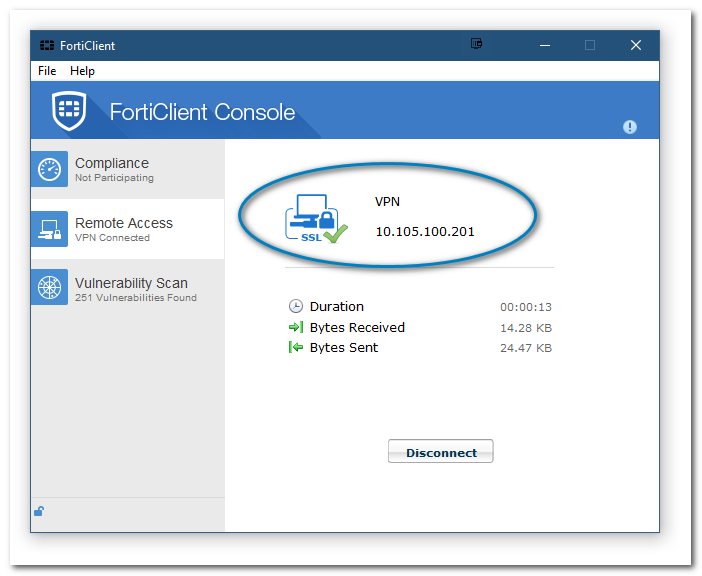This screenshot has height=576, width=702.
Task: Click the sent value 24.47 KB
Action: pyautogui.click(x=526, y=348)
